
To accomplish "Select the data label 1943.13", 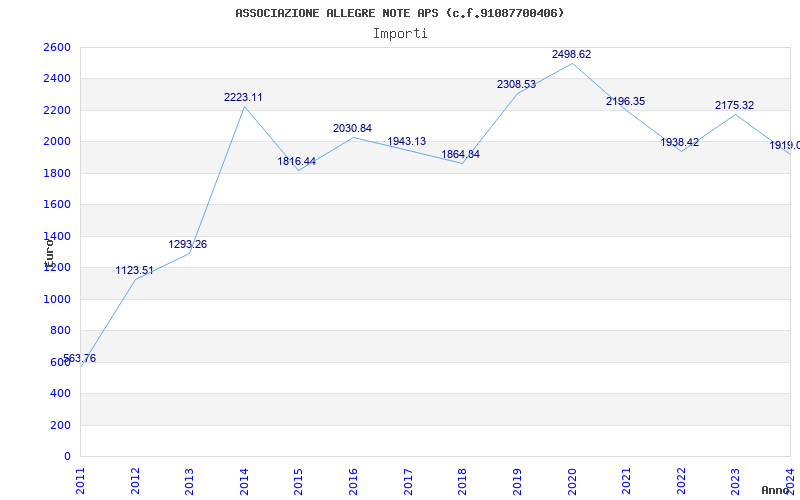I will pyautogui.click(x=407, y=141).
